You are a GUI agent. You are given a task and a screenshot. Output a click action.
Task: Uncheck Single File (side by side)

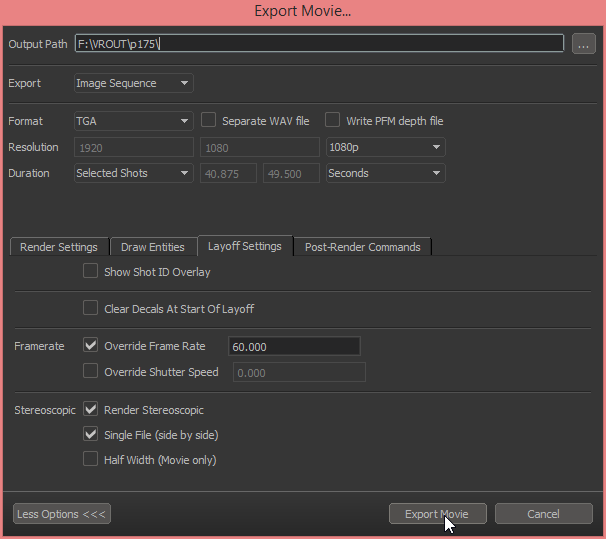[91, 435]
